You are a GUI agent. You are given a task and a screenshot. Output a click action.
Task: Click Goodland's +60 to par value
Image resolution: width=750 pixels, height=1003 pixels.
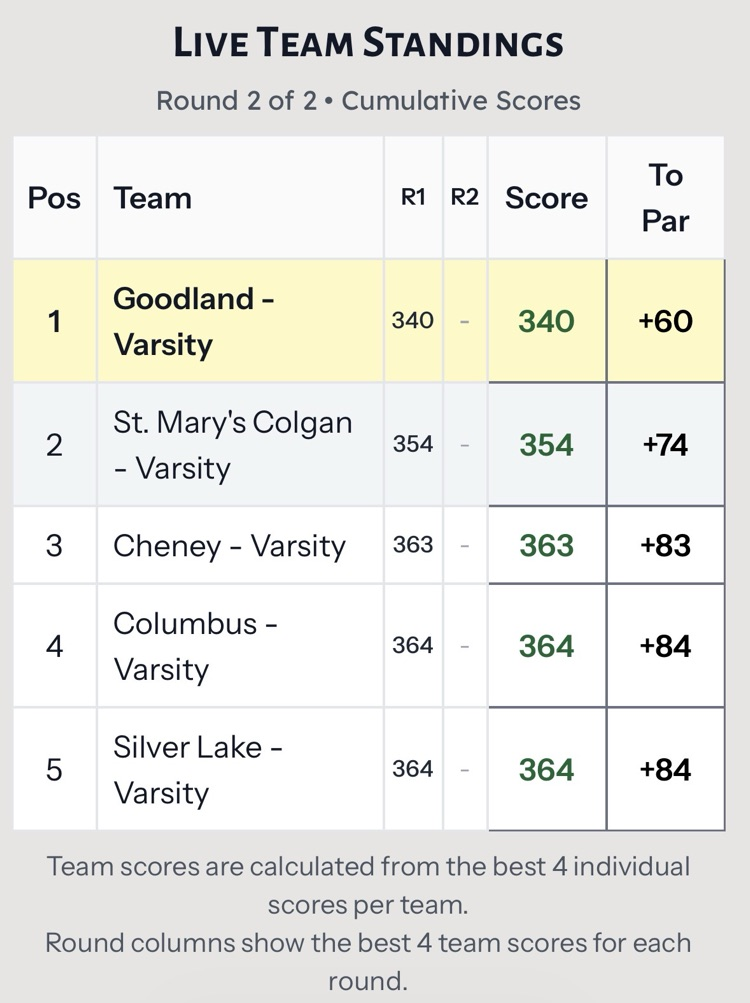tap(665, 321)
